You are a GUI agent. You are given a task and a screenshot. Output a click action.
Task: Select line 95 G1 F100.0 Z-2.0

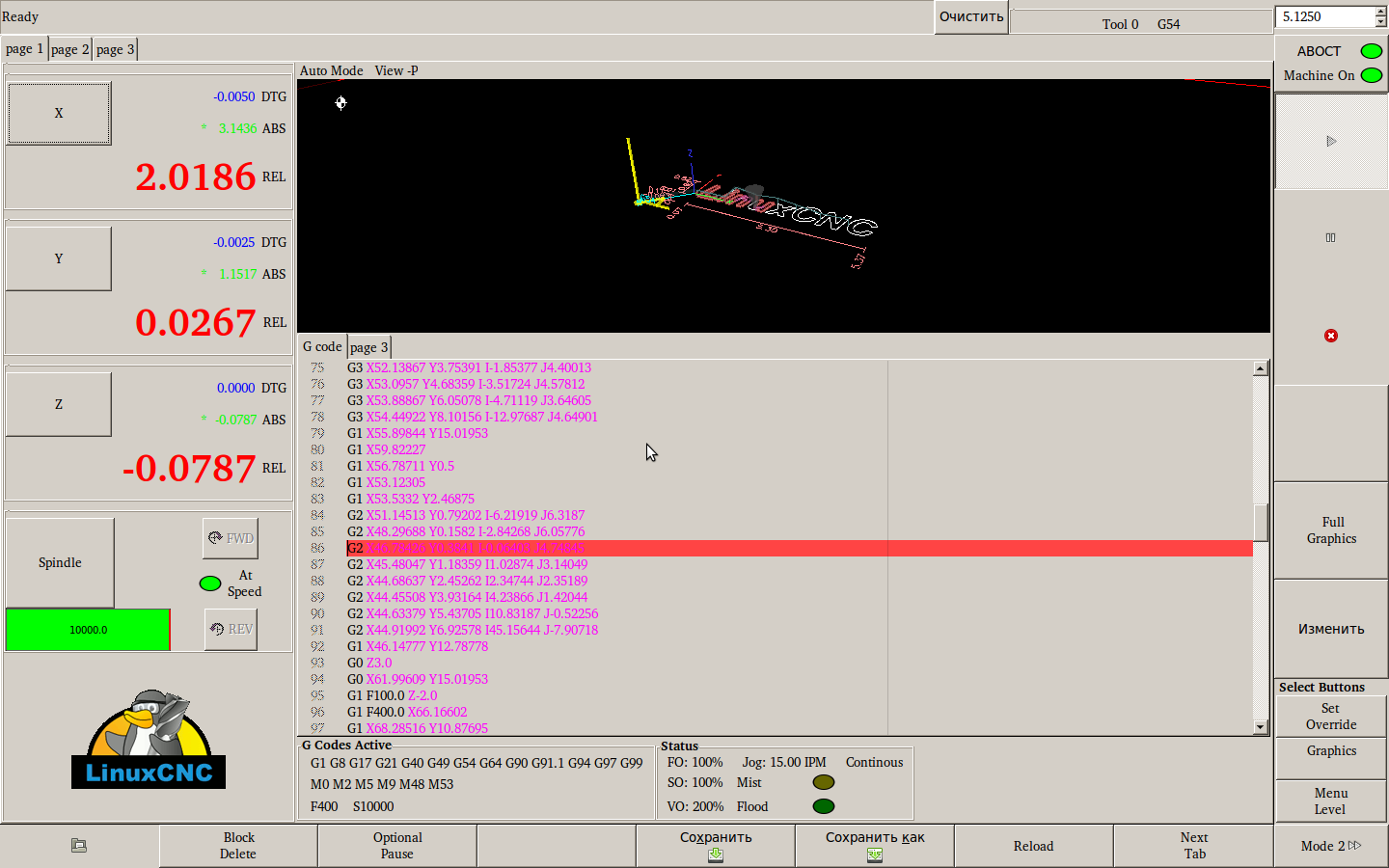392,695
